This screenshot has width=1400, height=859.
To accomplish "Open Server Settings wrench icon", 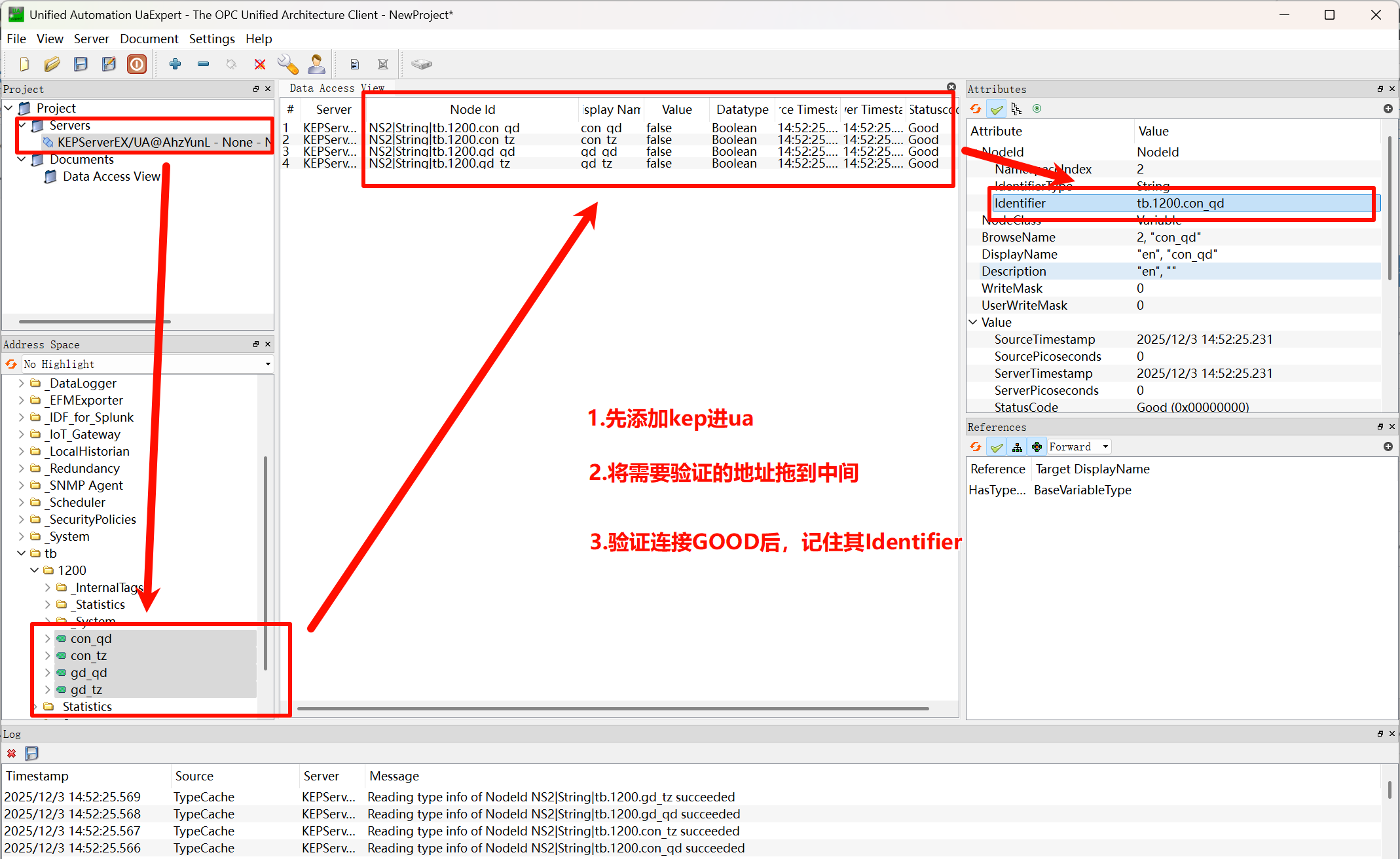I will pyautogui.click(x=287, y=64).
